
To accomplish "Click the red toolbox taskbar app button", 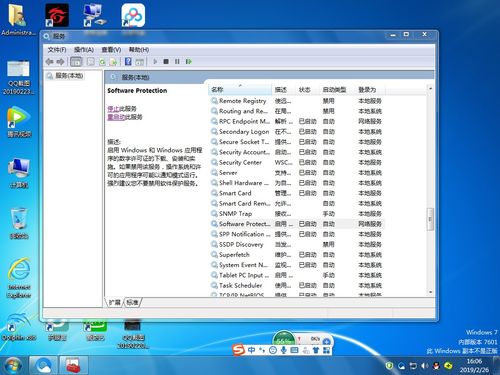I will tap(74, 365).
